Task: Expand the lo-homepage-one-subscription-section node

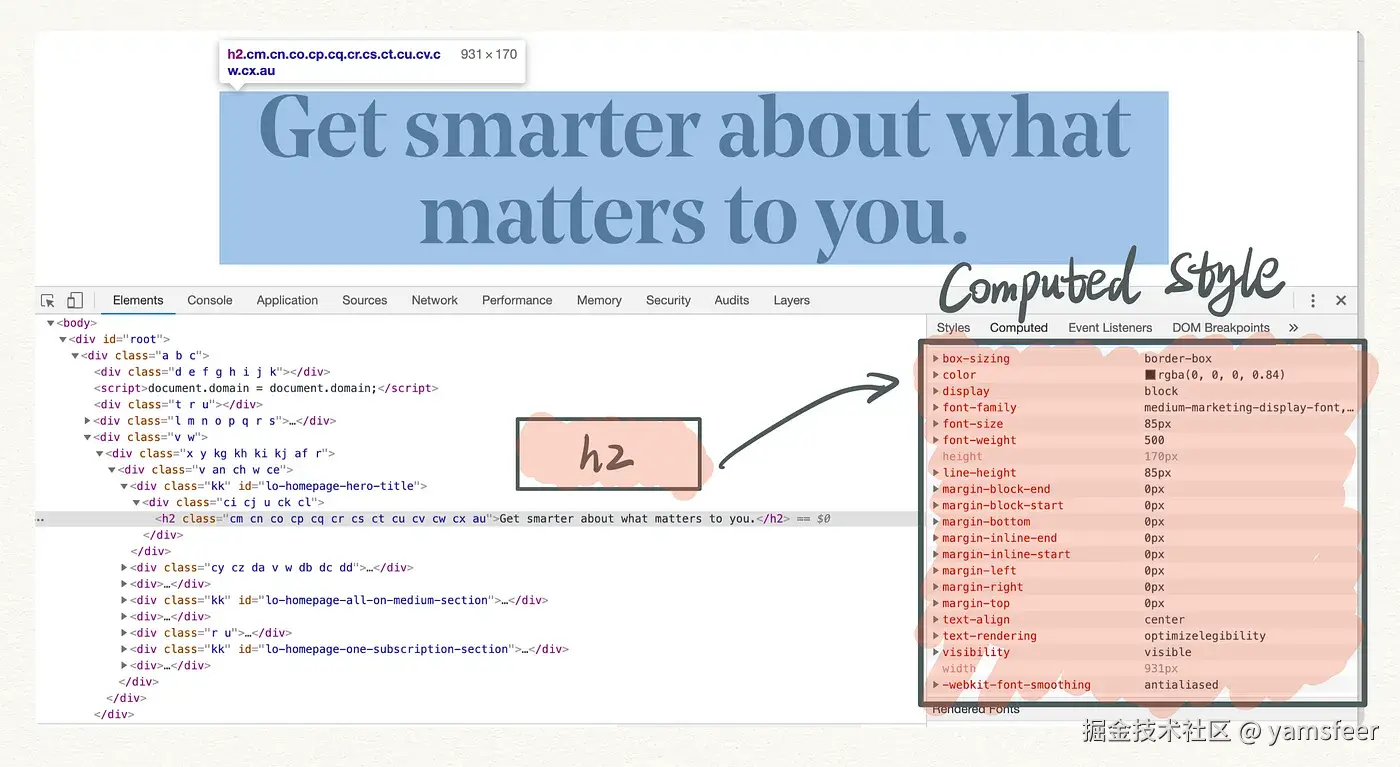Action: (x=124, y=649)
